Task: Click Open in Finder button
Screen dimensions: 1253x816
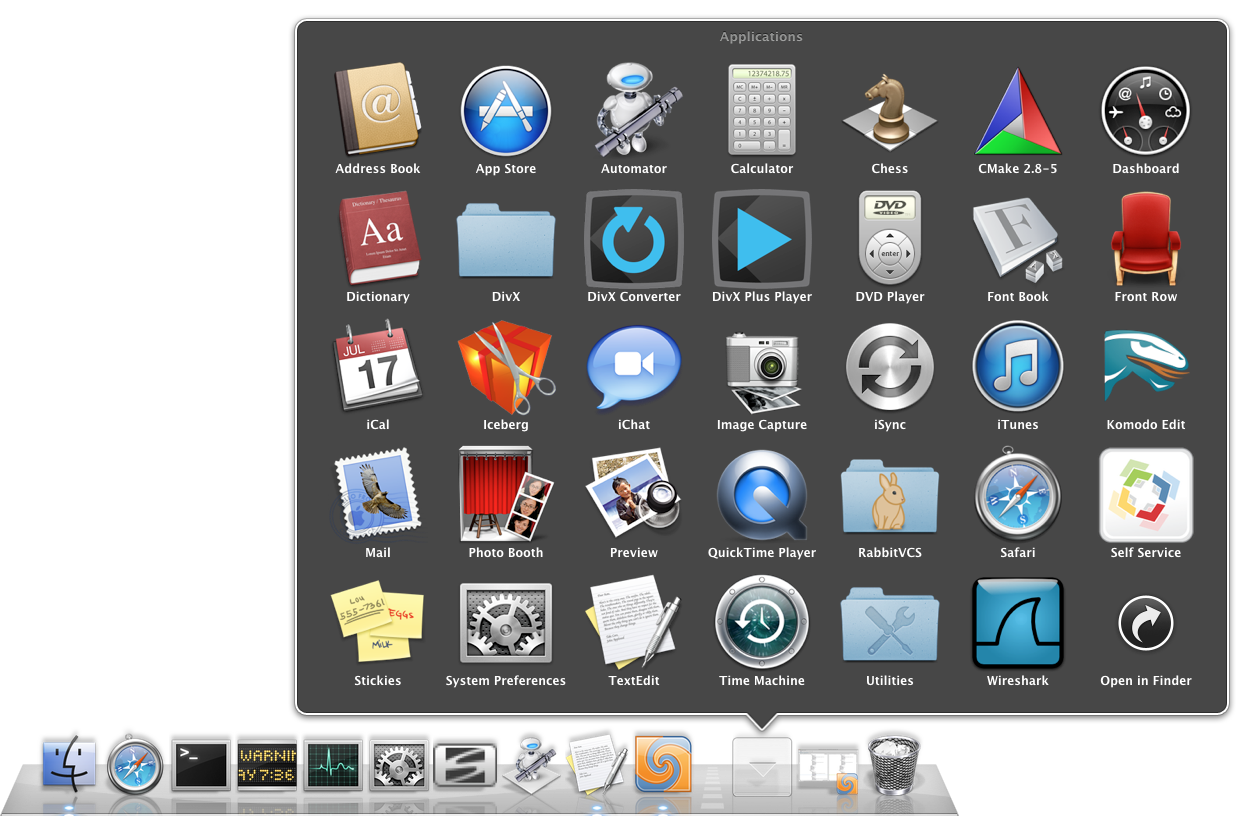Action: point(1145,623)
